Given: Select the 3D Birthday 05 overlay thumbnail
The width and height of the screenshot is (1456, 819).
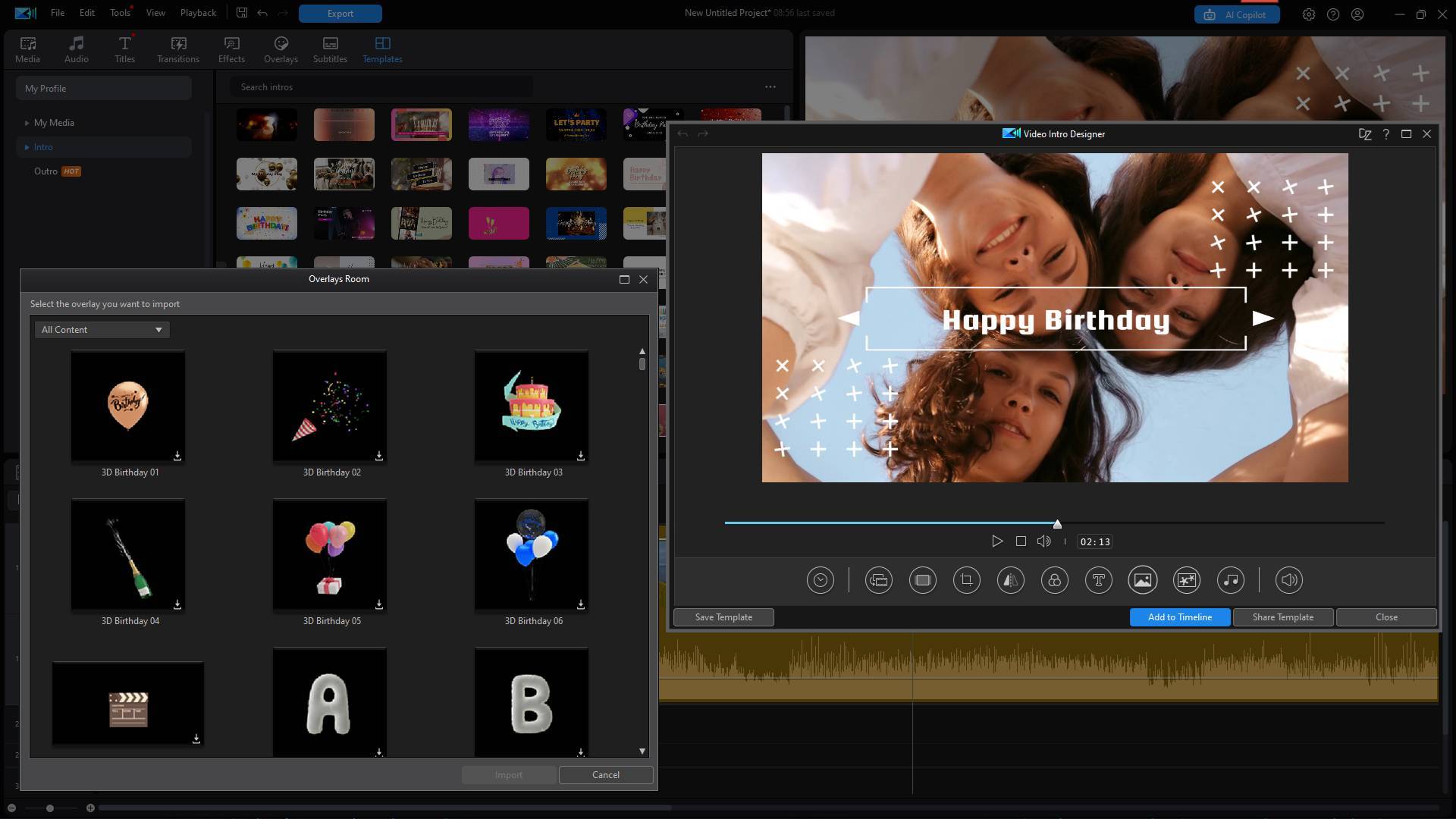Looking at the screenshot, I should click(x=330, y=555).
